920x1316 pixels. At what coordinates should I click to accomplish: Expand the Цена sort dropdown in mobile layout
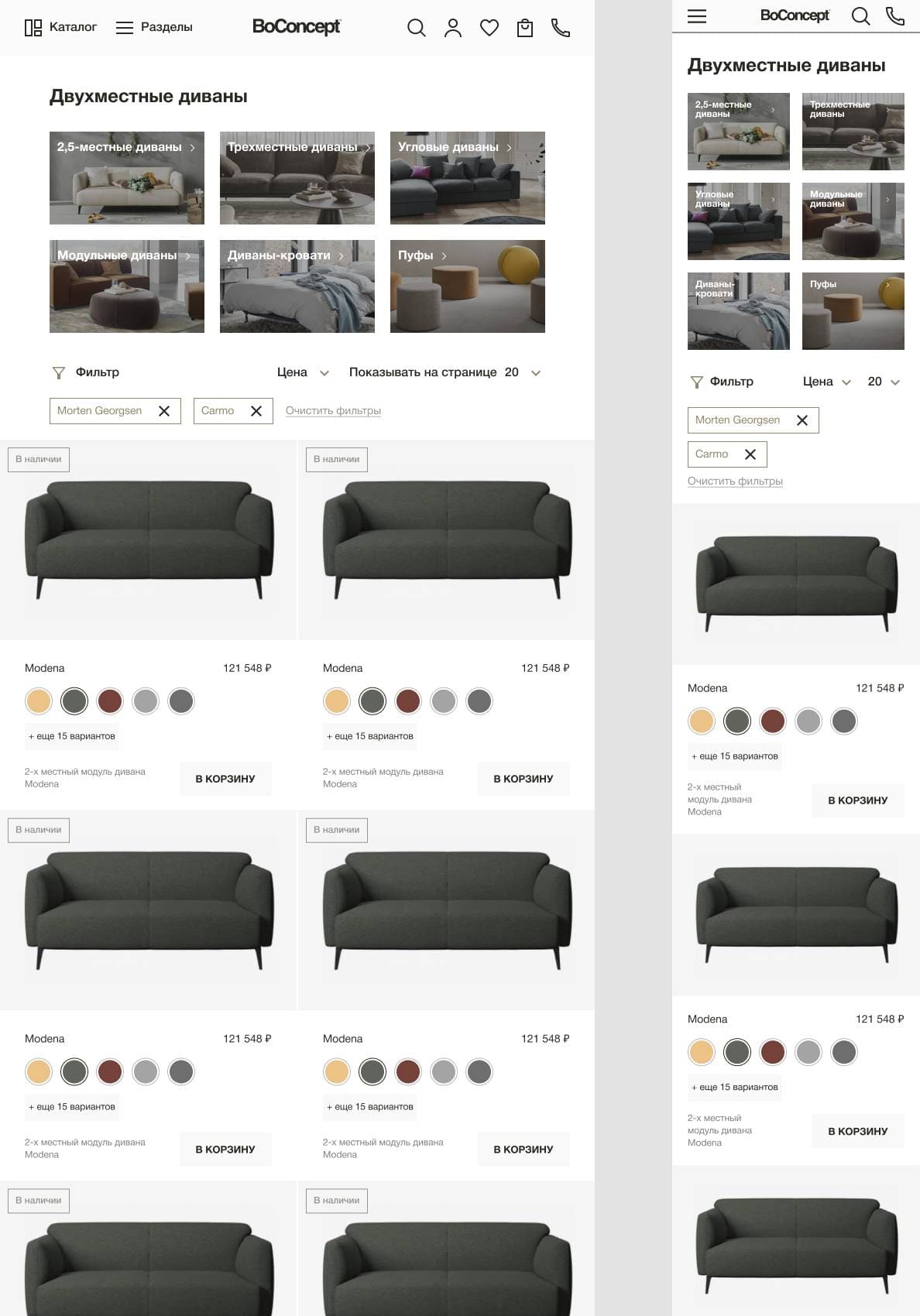coord(827,382)
